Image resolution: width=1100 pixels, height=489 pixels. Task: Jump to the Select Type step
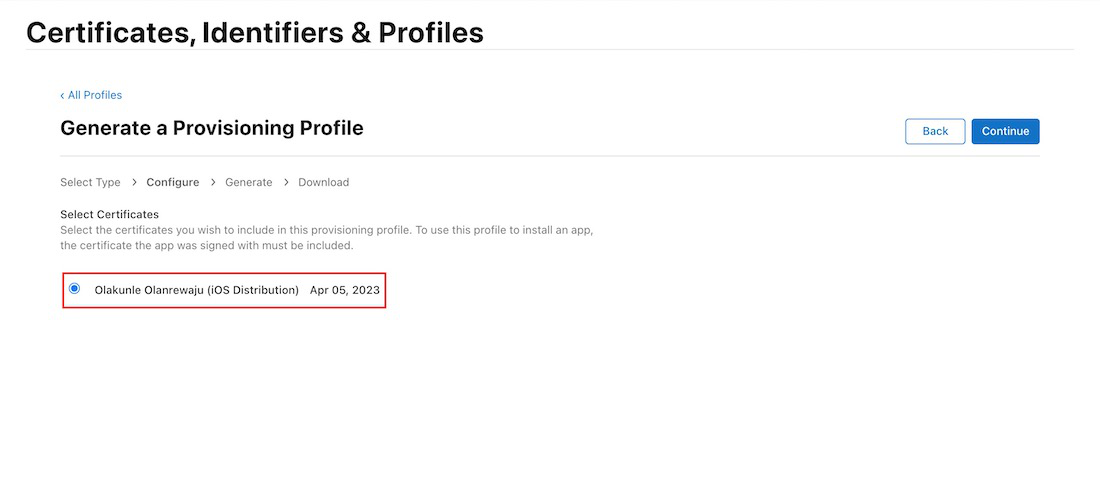point(90,182)
